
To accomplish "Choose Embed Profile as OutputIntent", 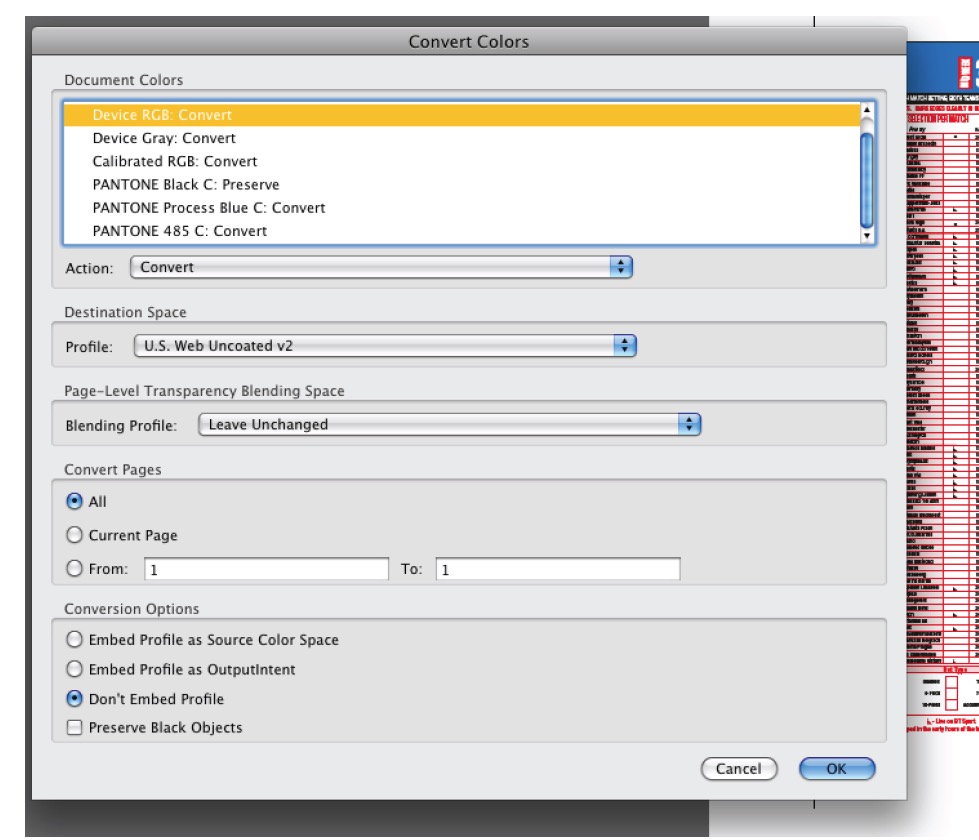I will click(x=74, y=669).
